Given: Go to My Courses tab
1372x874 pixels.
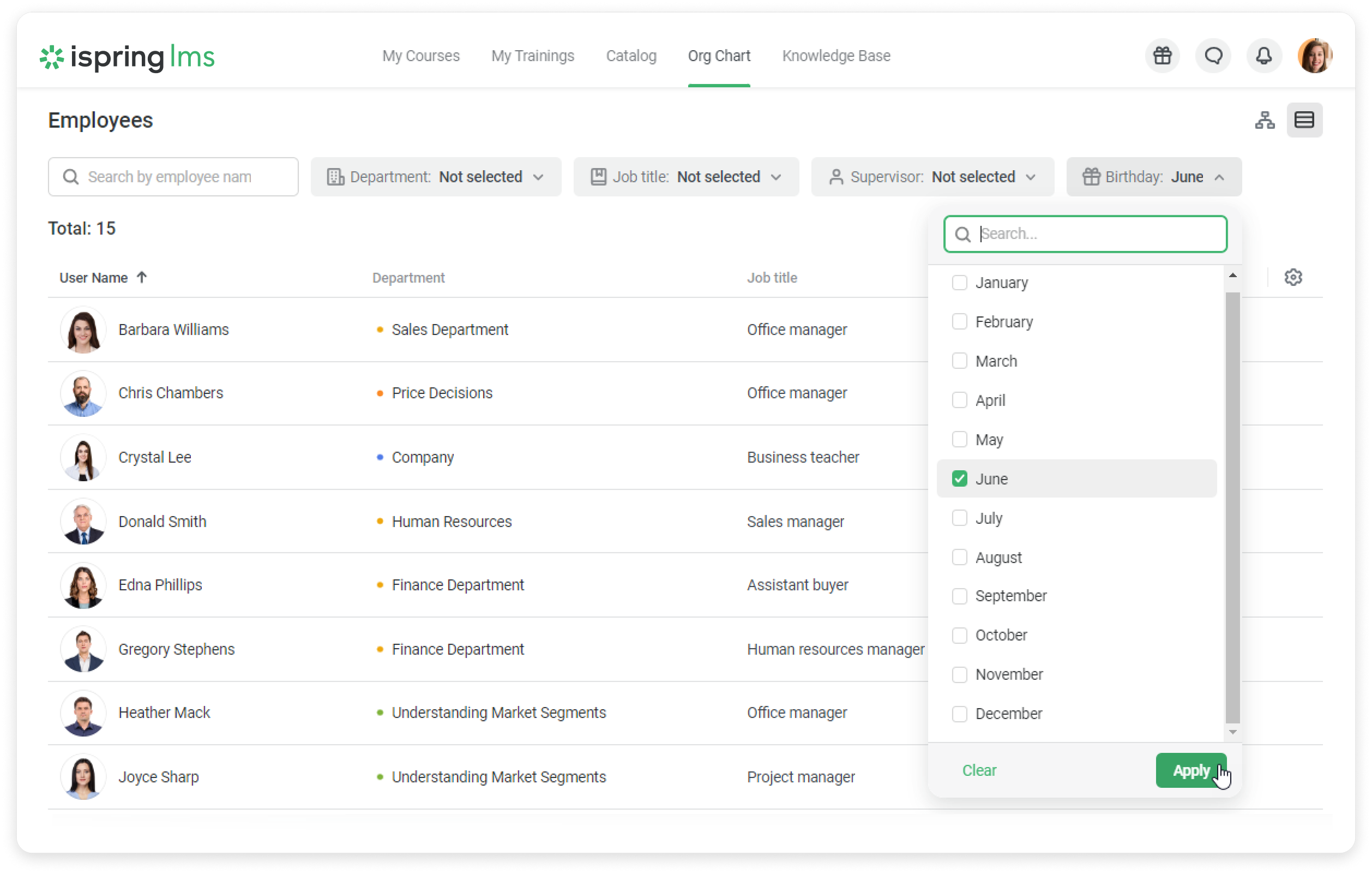Looking at the screenshot, I should (420, 56).
